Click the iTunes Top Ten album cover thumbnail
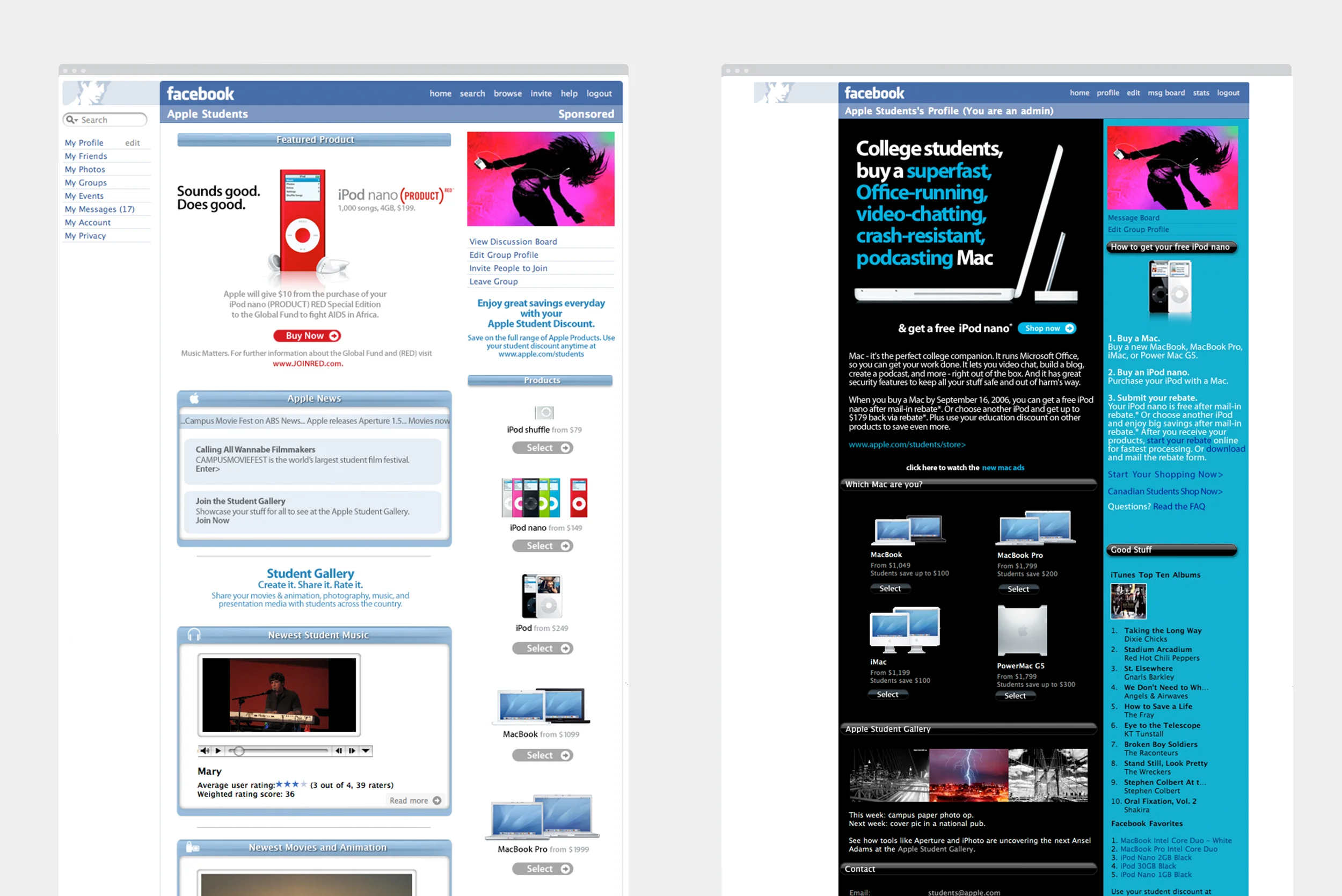This screenshot has width=1342, height=896. (1128, 601)
